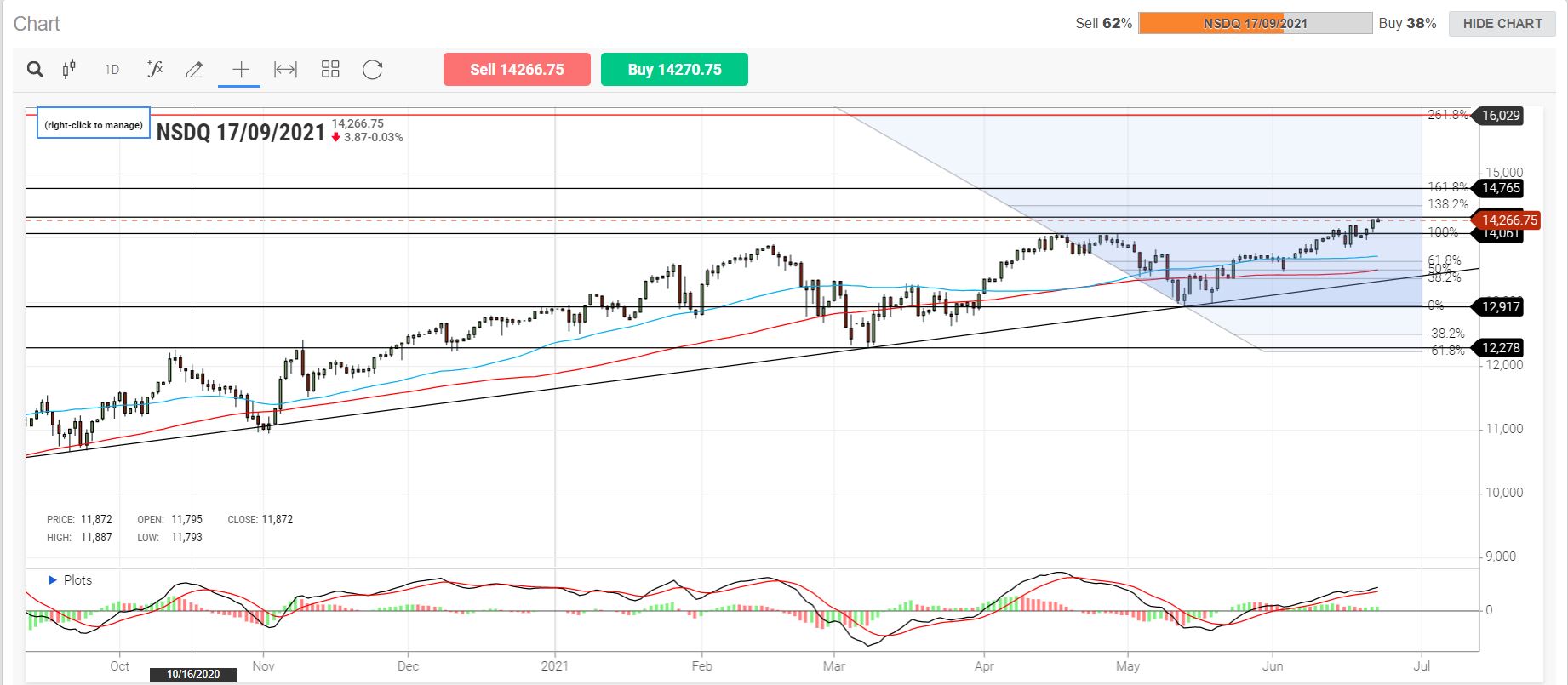This screenshot has height=685, width=1568.
Task: Click the Nov label on time axis
Action: click(263, 665)
